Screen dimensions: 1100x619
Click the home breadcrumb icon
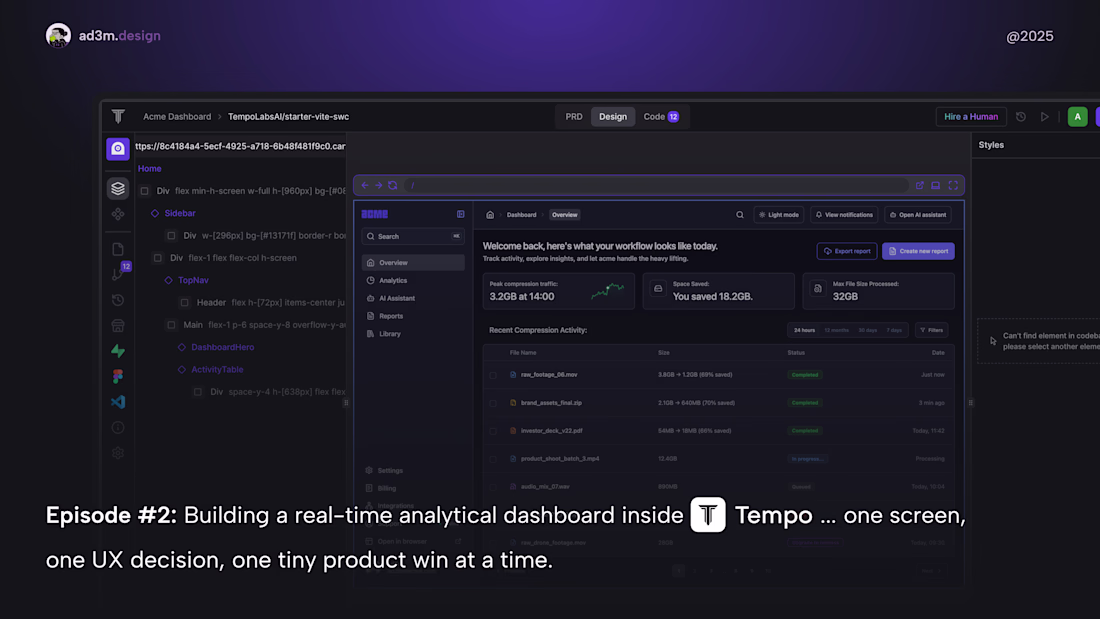[x=490, y=215]
